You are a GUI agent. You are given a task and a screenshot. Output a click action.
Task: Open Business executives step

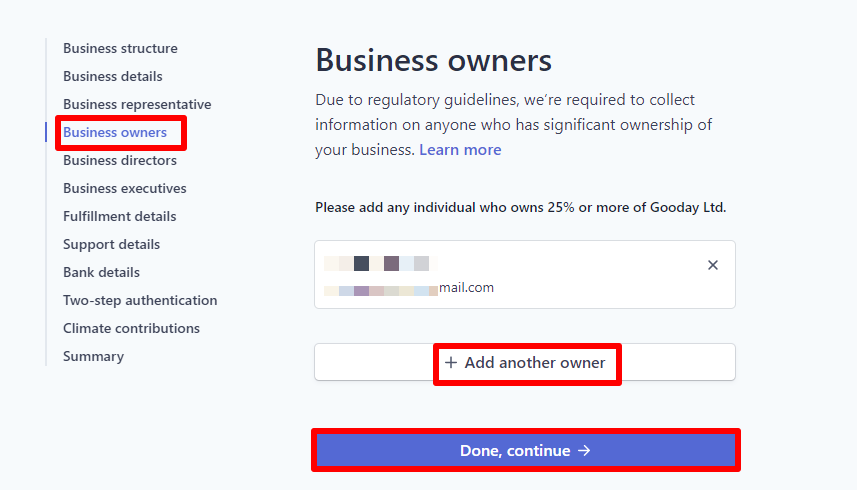click(124, 188)
